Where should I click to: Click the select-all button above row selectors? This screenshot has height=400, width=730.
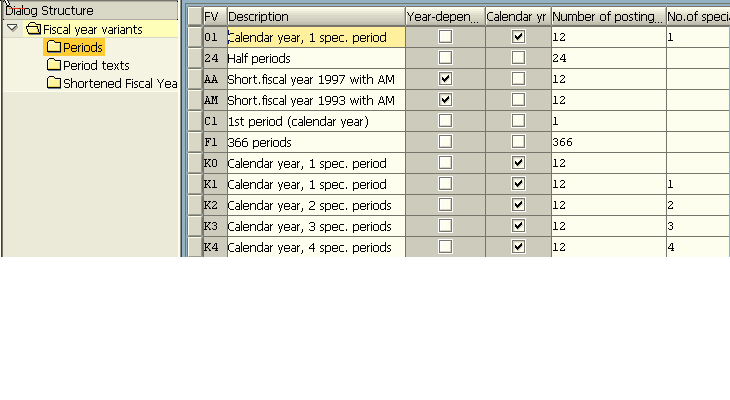tap(195, 16)
